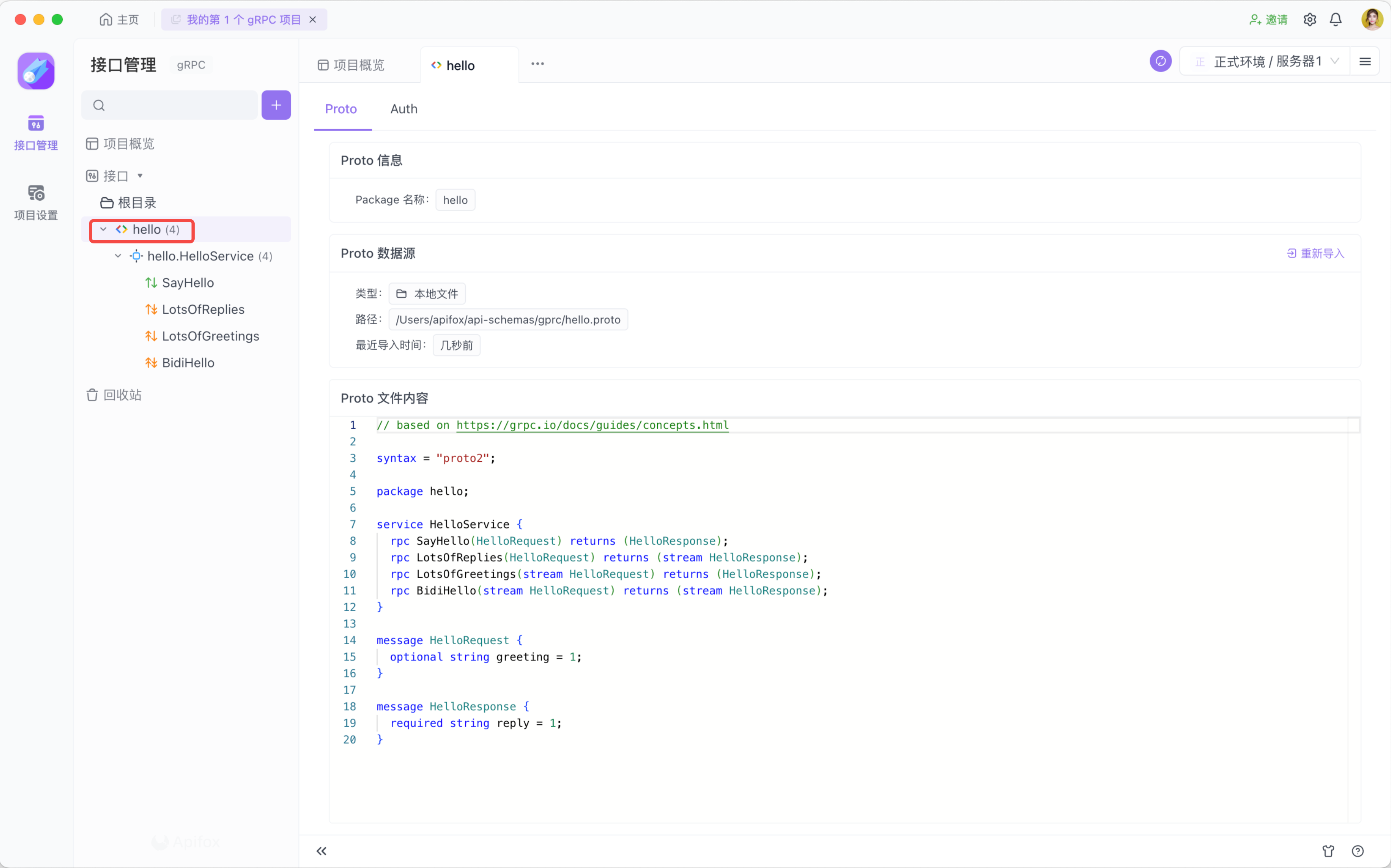Click the sync refresh icon near environment selector

(1160, 61)
